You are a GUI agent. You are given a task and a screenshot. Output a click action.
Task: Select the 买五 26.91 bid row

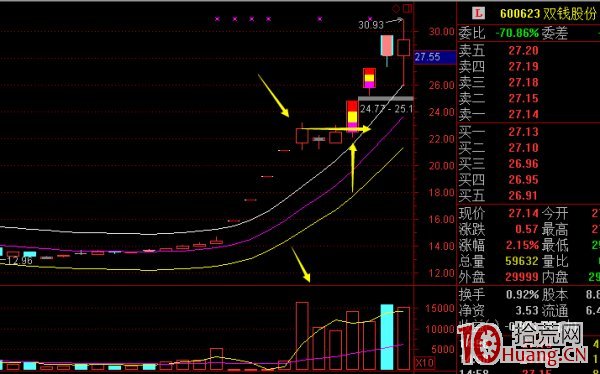(x=529, y=196)
